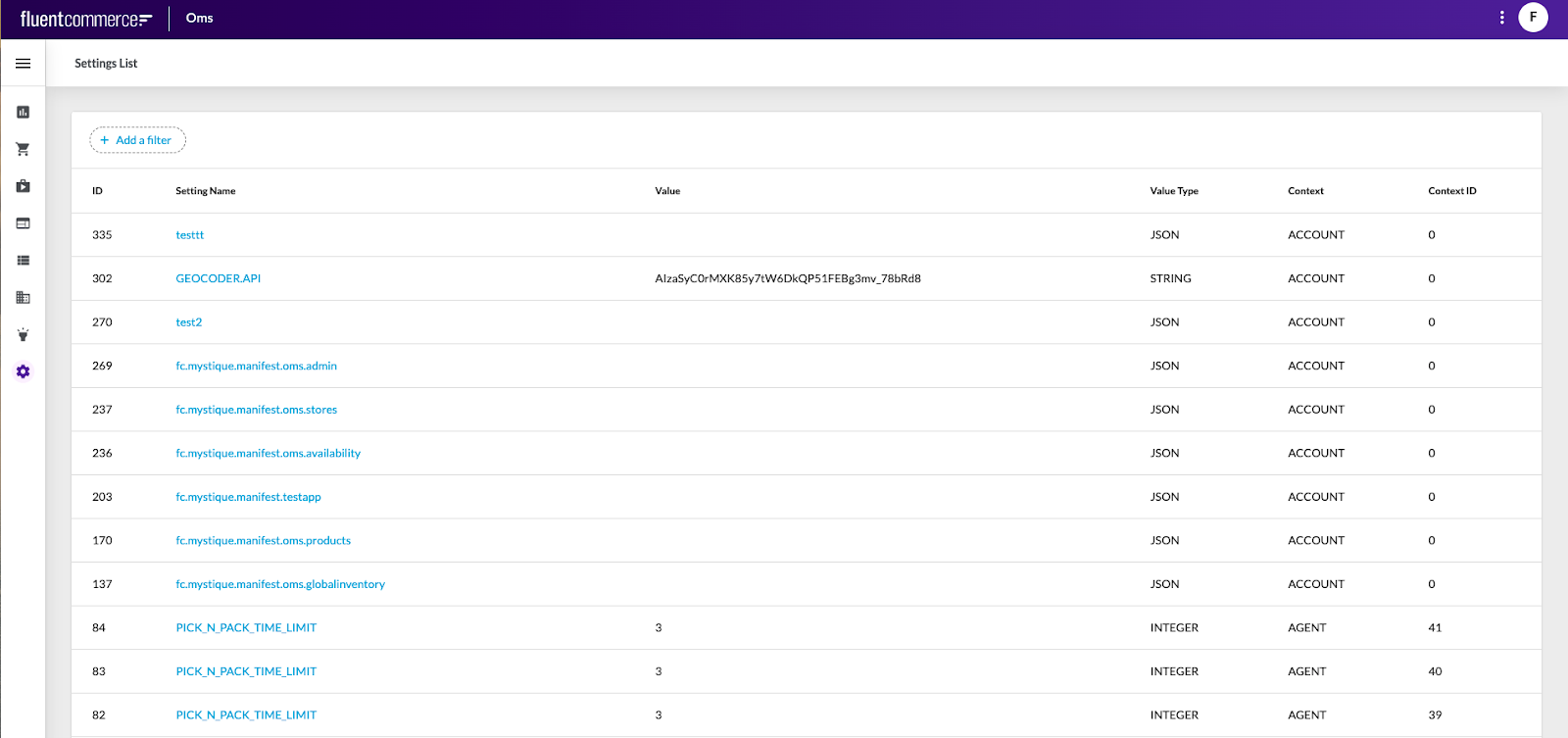Click the user avatar labeled F
Screen dimensions: 1568x738
[x=1533, y=18]
